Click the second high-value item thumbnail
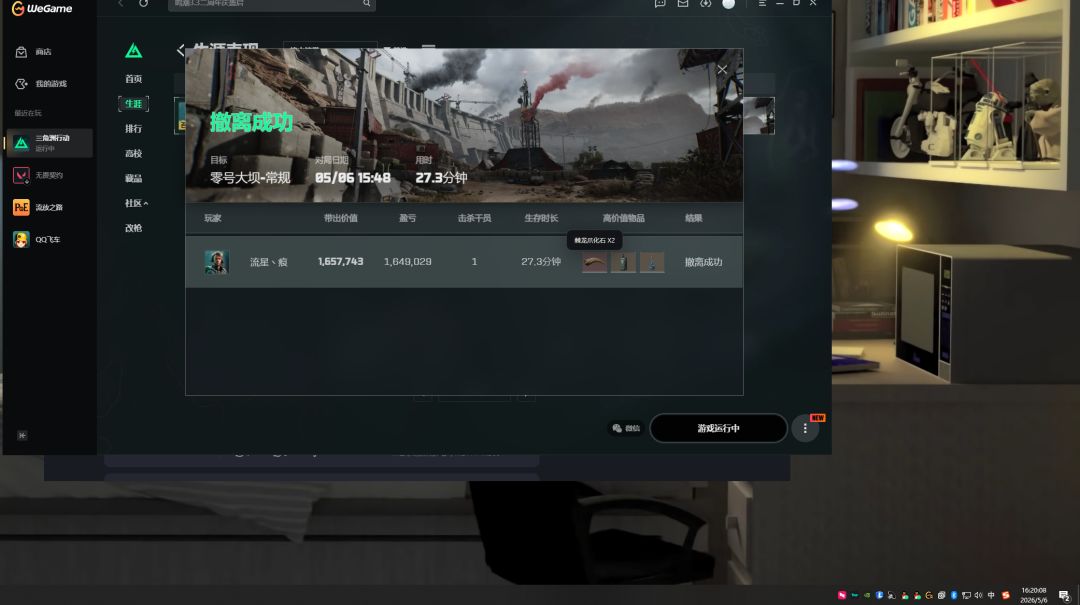 point(623,262)
